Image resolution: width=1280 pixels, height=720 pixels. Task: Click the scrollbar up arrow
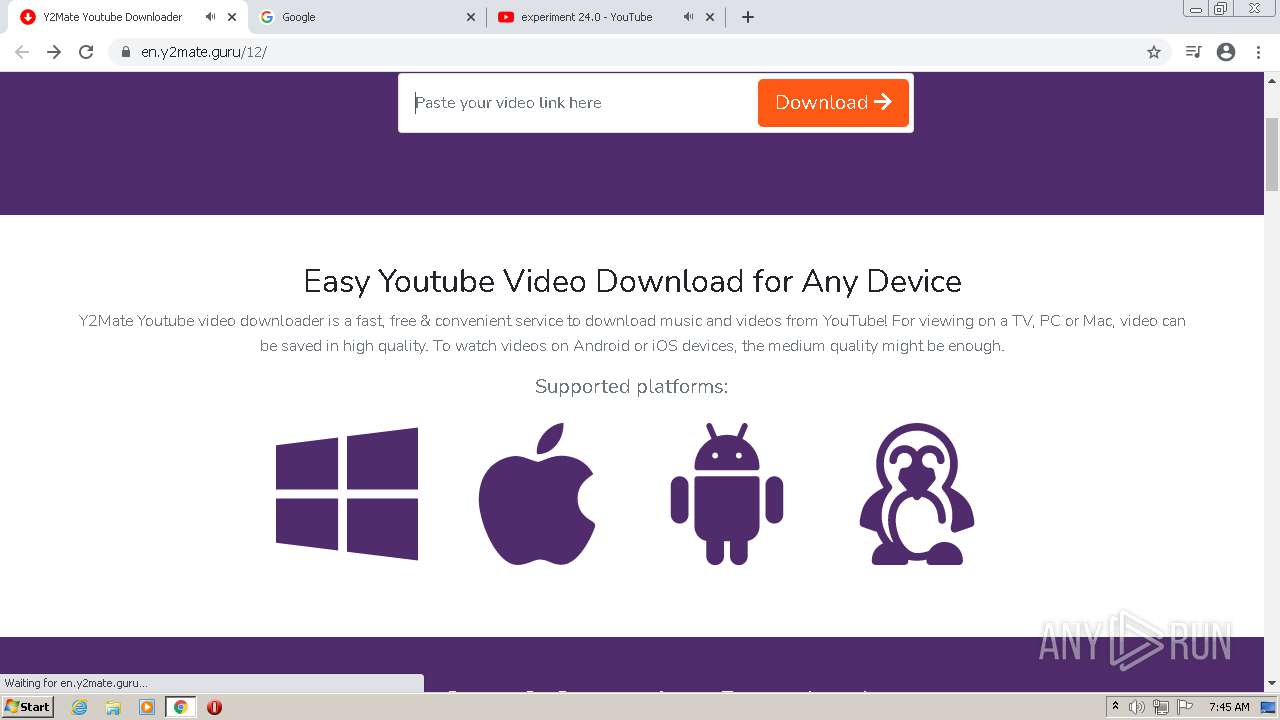point(1272,80)
